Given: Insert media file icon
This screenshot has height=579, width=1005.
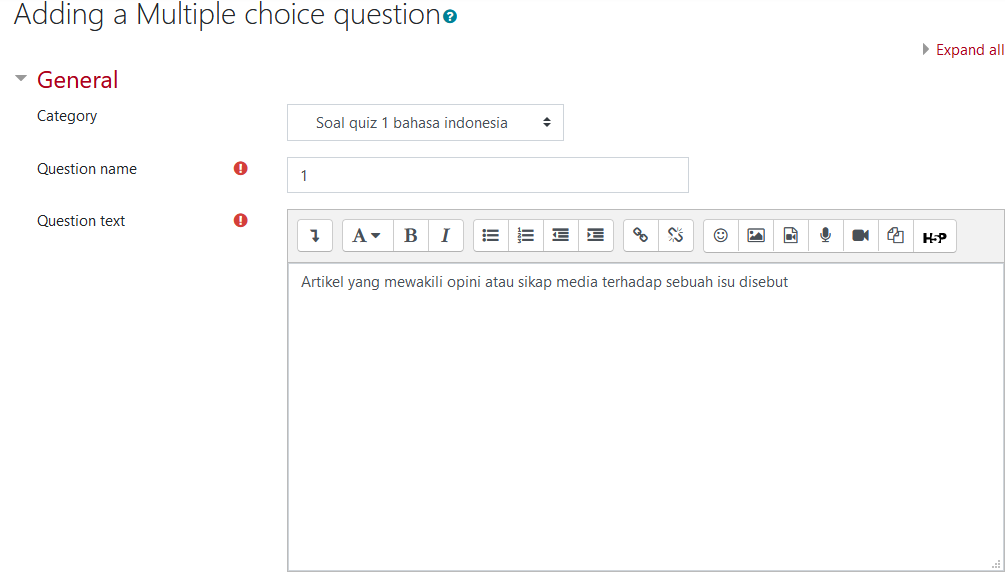Looking at the screenshot, I should [x=791, y=236].
